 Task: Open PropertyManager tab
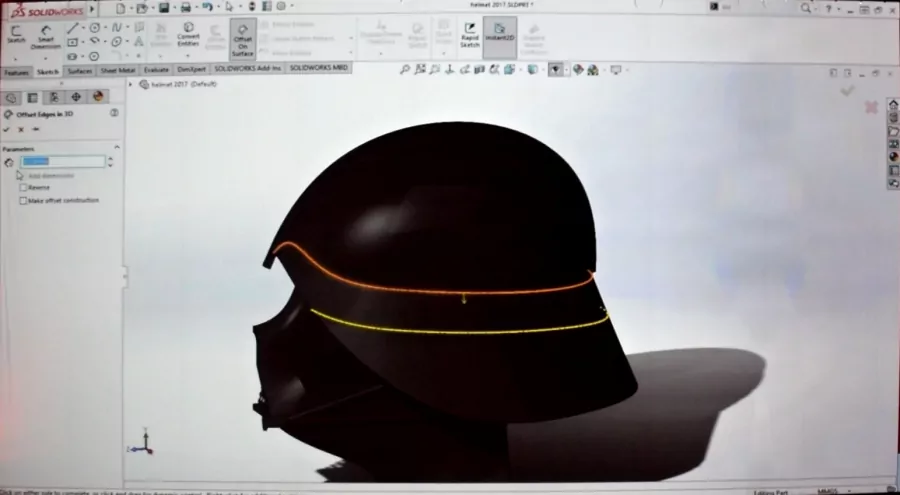tap(33, 97)
